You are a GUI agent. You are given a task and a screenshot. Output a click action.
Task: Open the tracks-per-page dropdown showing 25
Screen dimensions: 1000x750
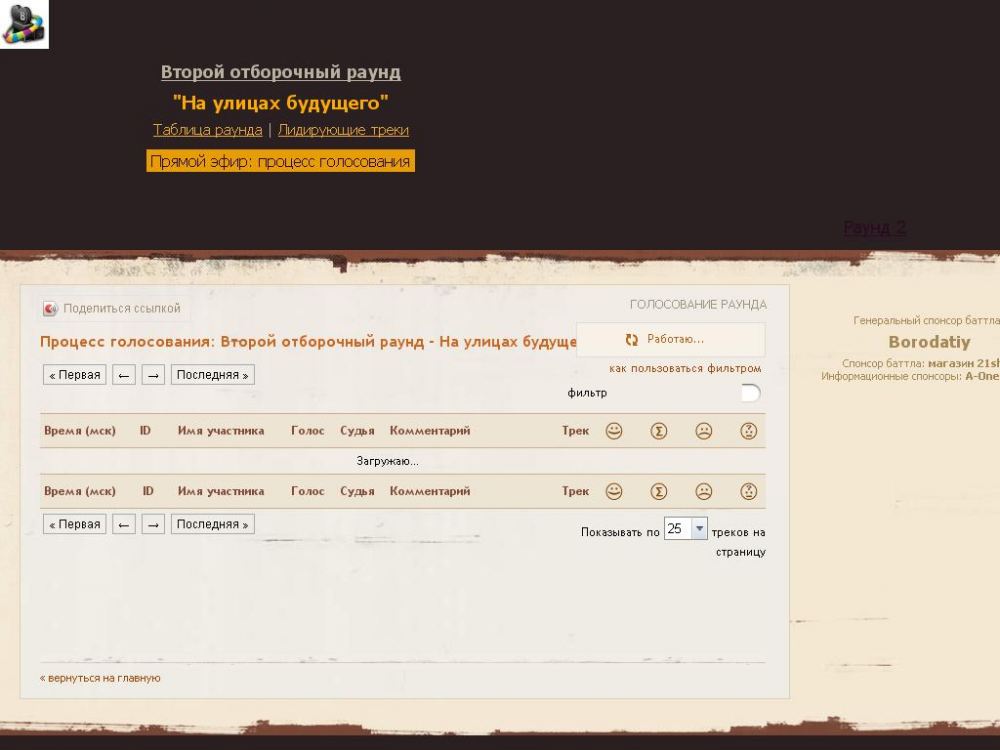[x=699, y=529]
